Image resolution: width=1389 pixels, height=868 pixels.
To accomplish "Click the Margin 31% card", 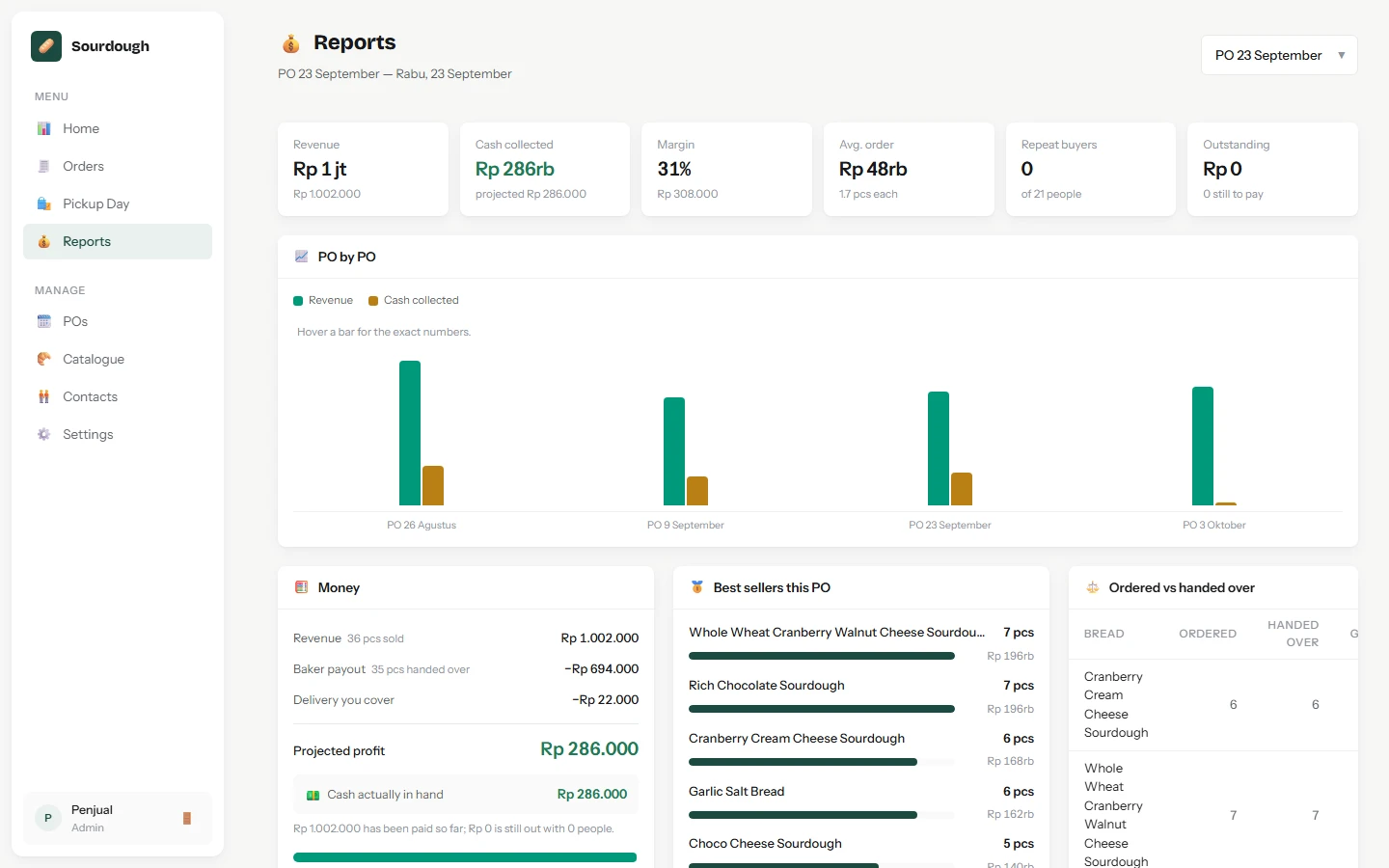I will [x=726, y=169].
